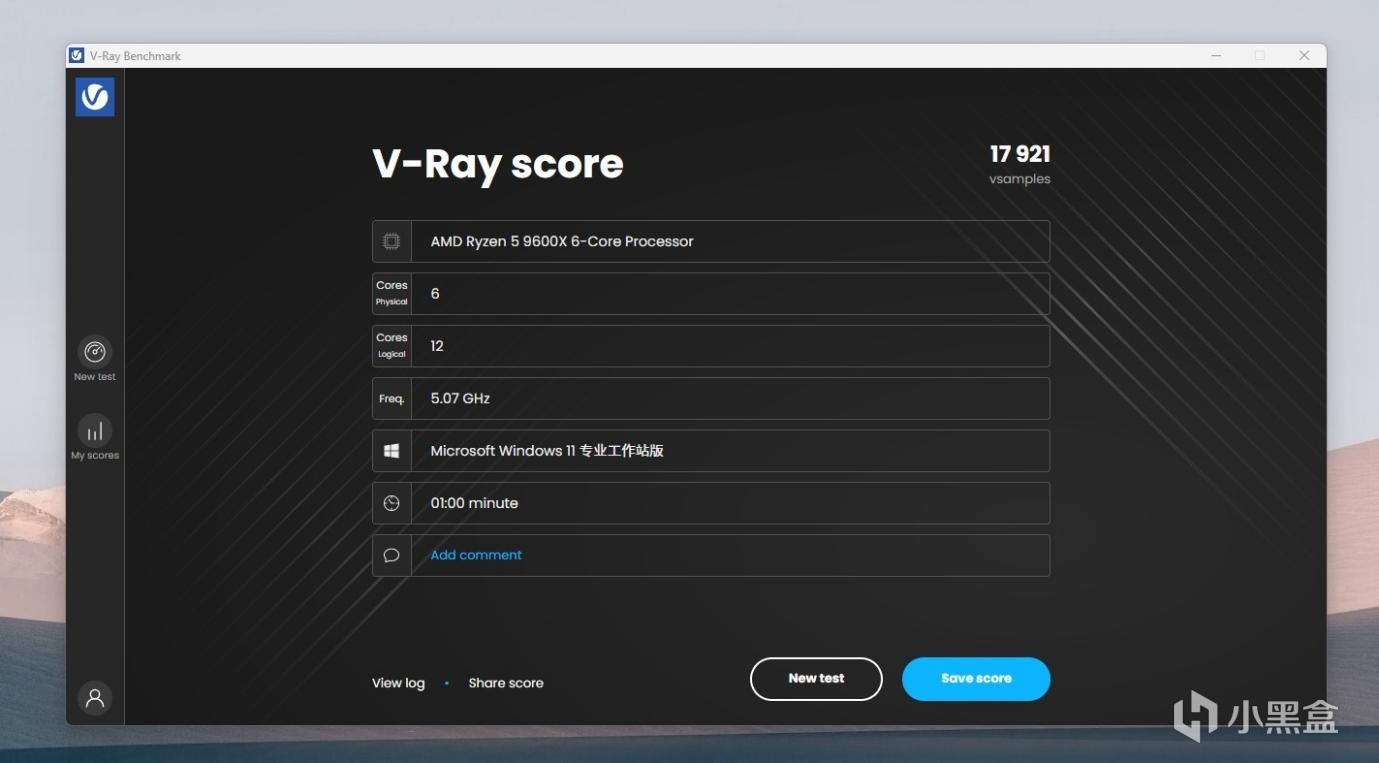The width and height of the screenshot is (1379, 763).
Task: Click the Cores Logical label badge
Action: (392, 346)
